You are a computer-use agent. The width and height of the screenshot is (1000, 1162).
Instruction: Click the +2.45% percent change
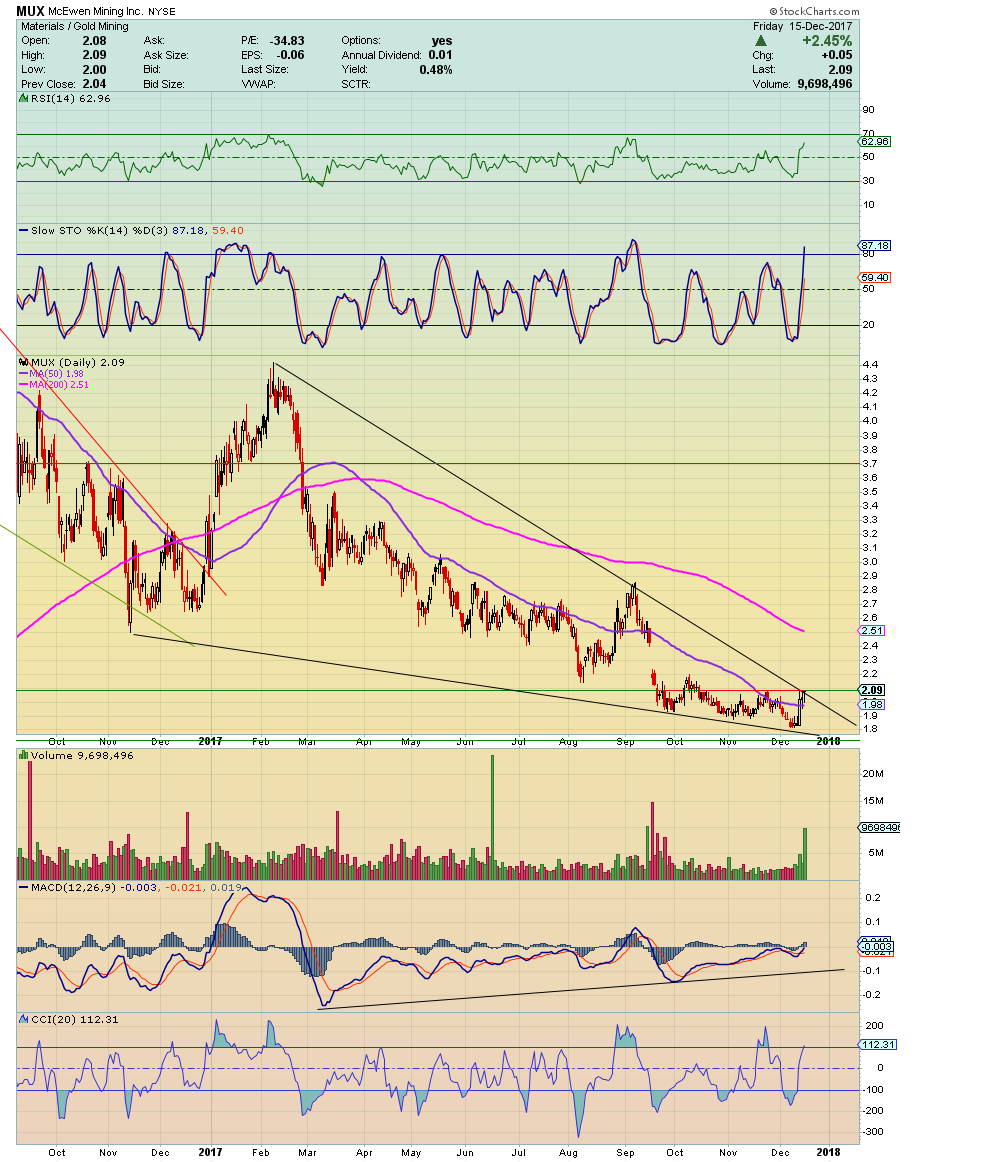(827, 41)
